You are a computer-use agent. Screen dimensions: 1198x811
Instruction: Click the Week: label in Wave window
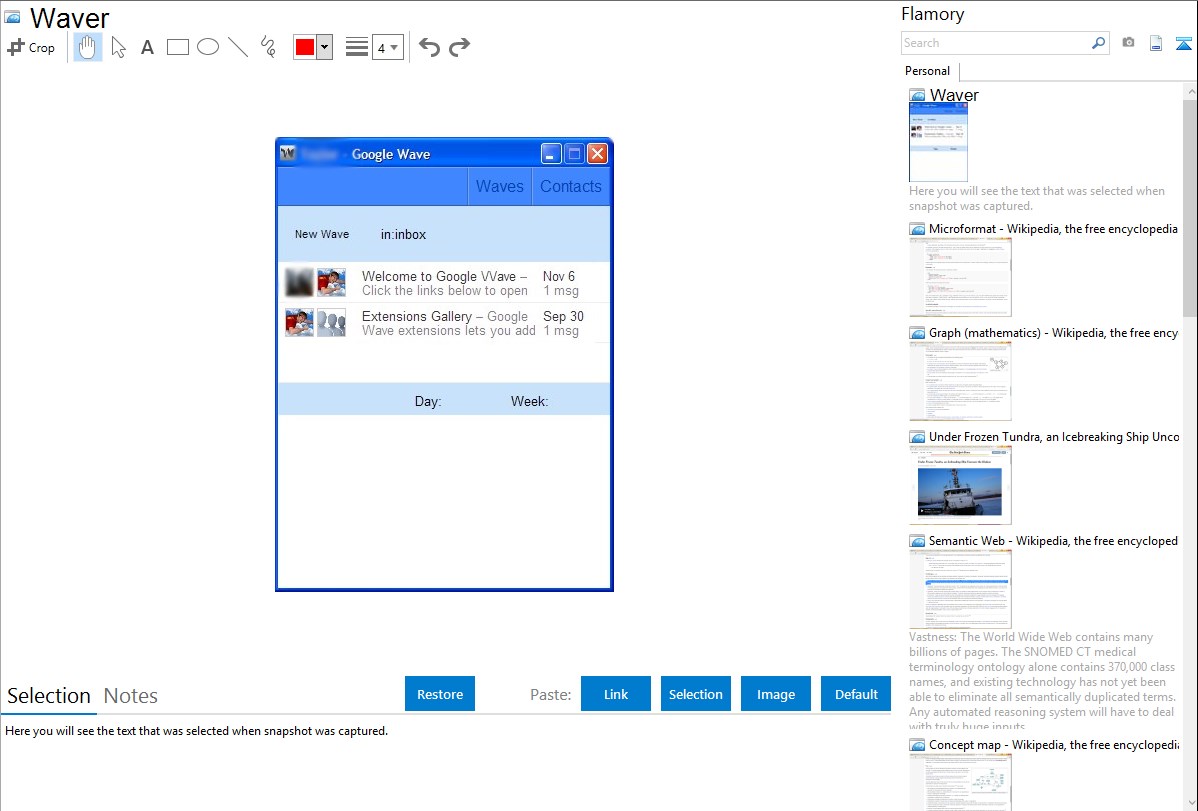pos(529,401)
